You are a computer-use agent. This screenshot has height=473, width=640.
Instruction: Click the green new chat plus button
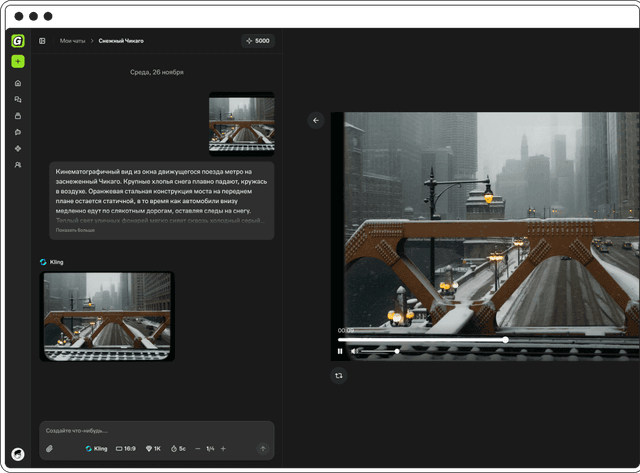[18, 61]
